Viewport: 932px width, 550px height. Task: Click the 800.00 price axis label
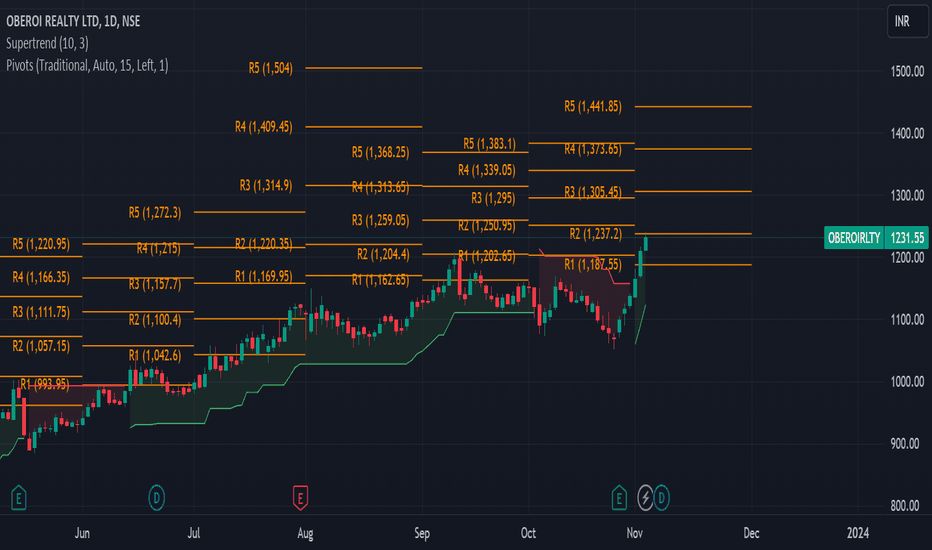(x=905, y=505)
